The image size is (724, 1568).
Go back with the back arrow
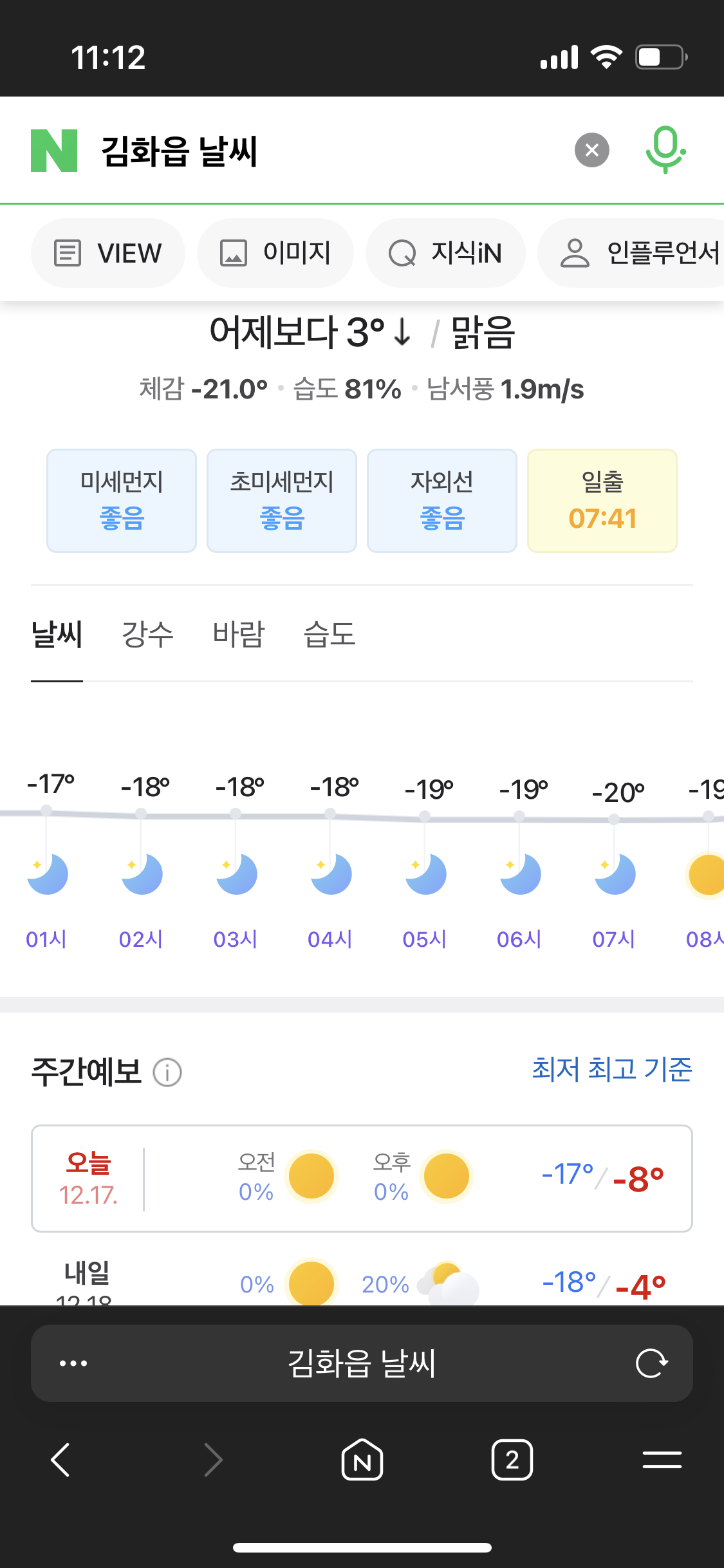60,1460
